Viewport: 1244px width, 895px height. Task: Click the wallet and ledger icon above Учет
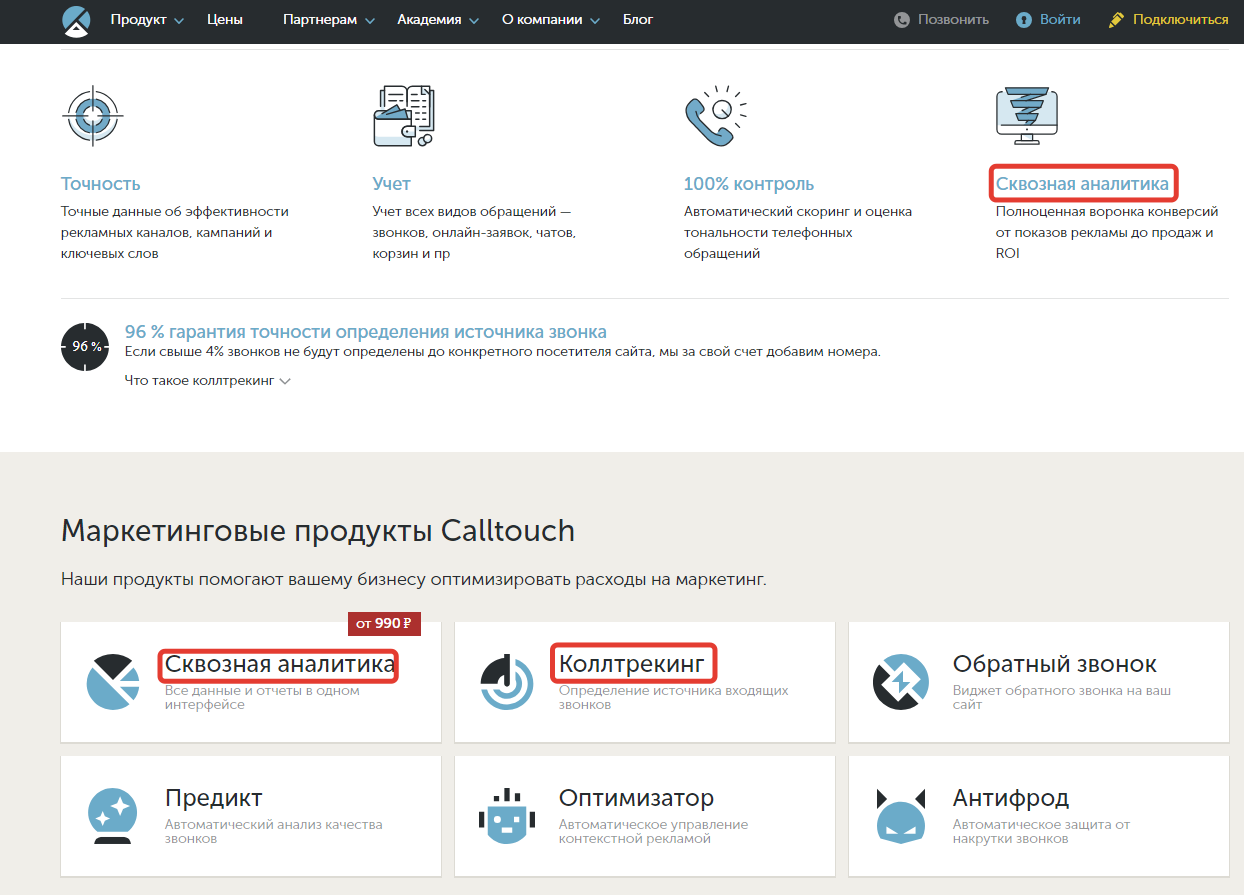click(403, 116)
